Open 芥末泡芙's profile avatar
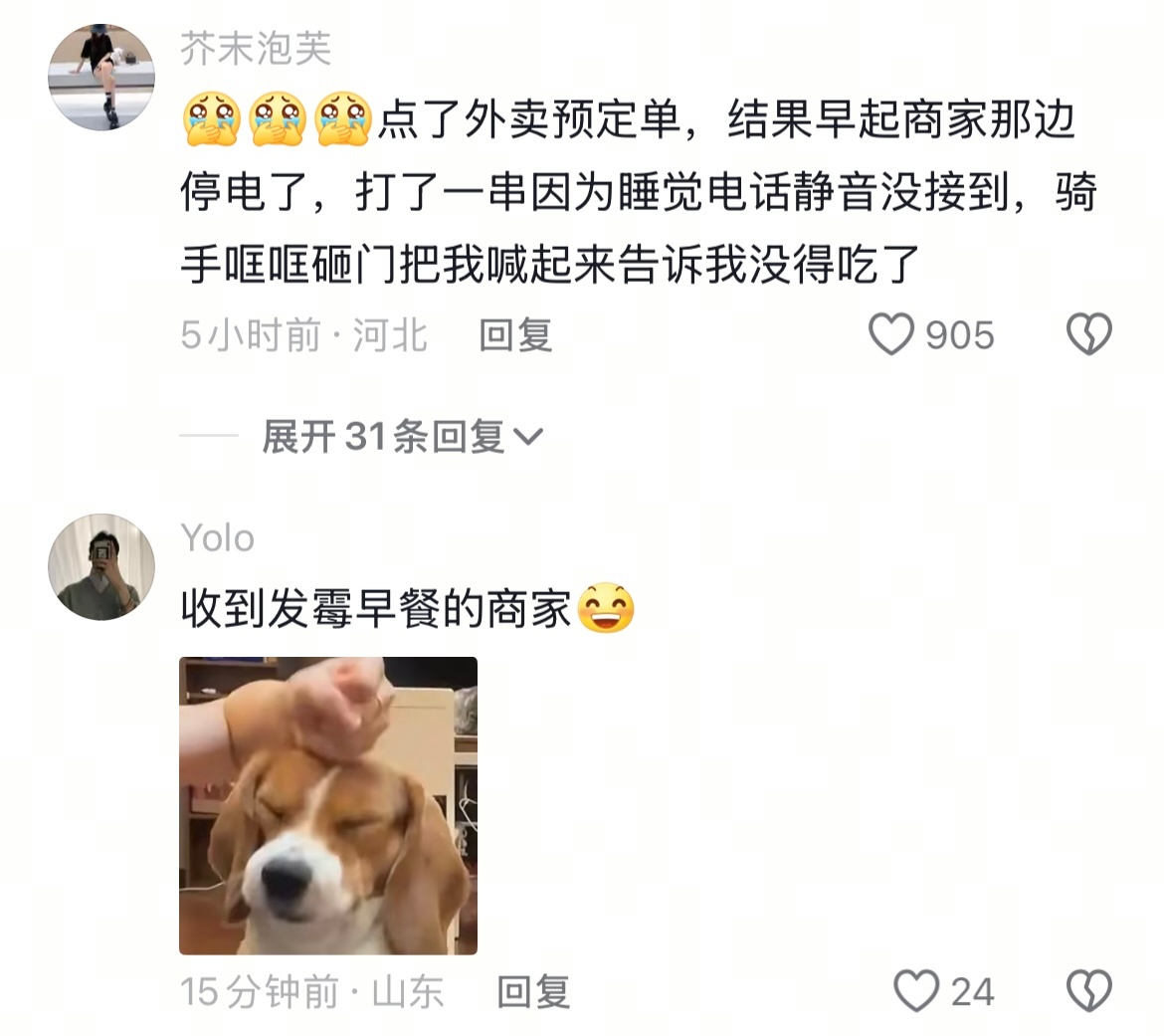Screen dimensions: 1164x1036 point(101,78)
